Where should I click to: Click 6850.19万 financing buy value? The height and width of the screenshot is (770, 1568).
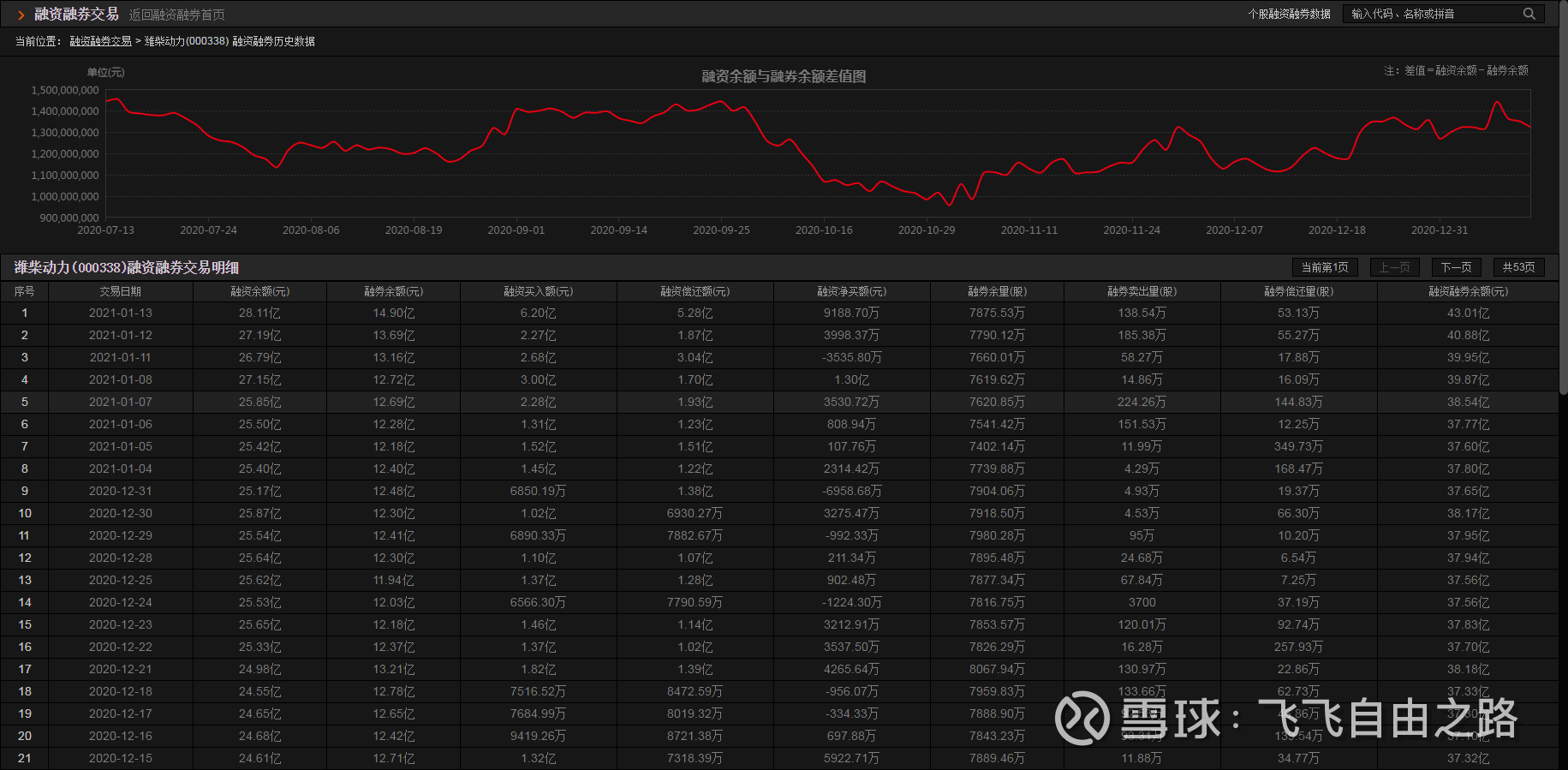(539, 492)
